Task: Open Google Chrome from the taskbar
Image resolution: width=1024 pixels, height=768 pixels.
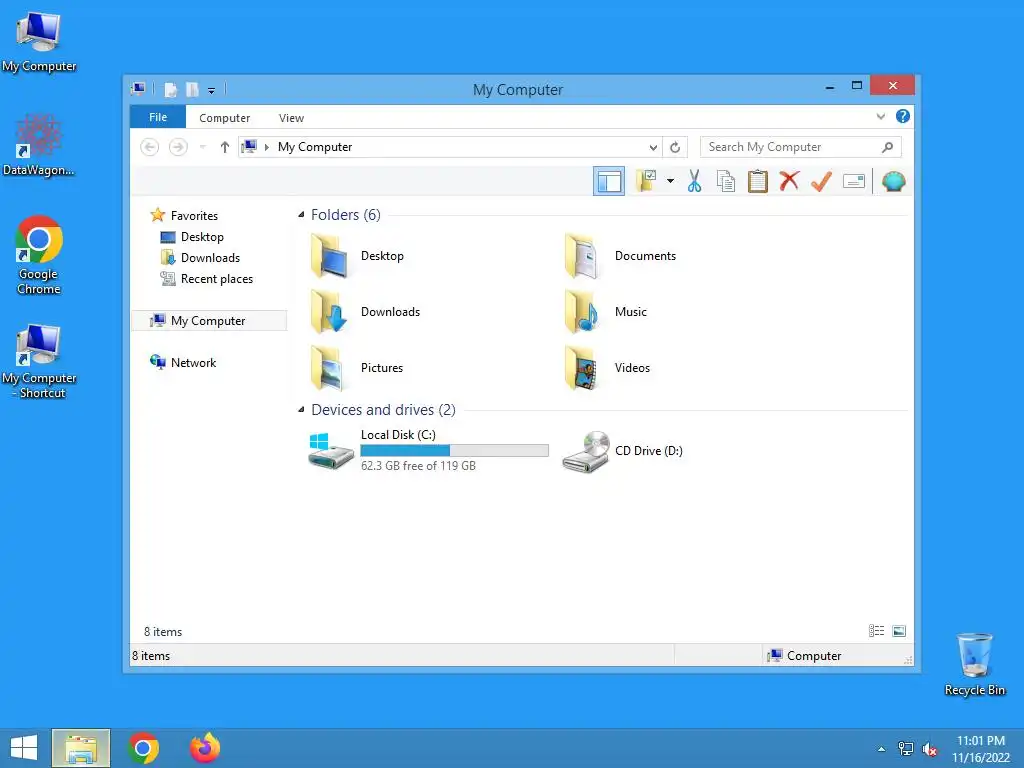Action: [x=144, y=748]
